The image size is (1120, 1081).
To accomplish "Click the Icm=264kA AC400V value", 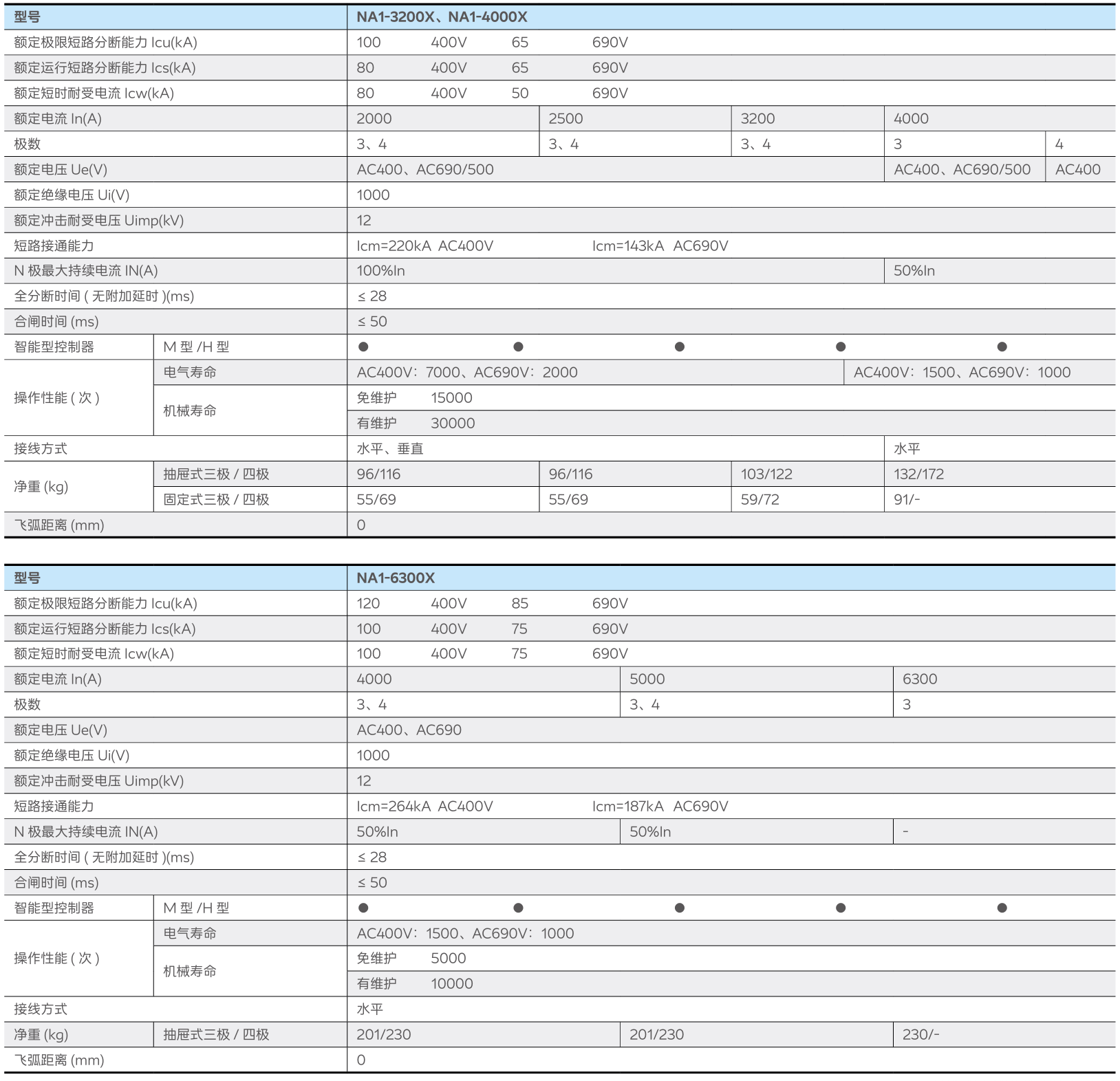I will tap(424, 807).
